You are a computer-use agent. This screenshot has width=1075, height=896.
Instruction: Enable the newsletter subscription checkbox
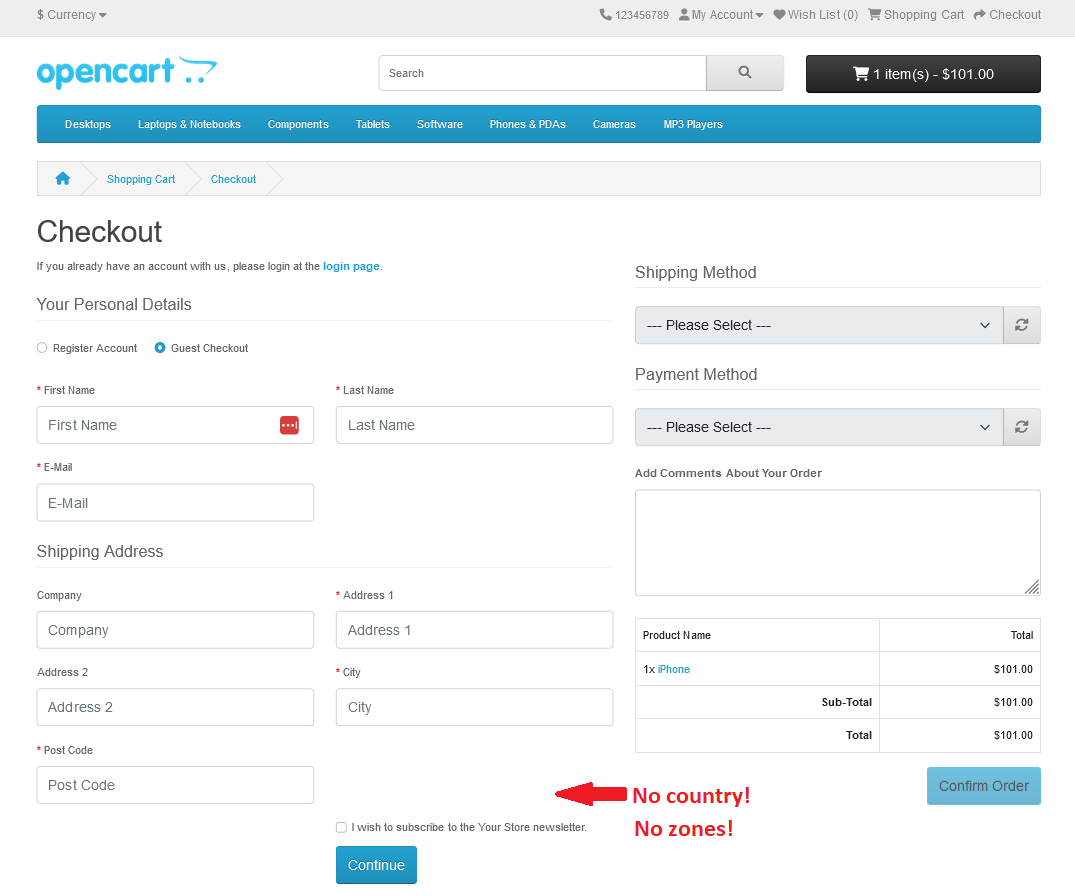point(341,827)
